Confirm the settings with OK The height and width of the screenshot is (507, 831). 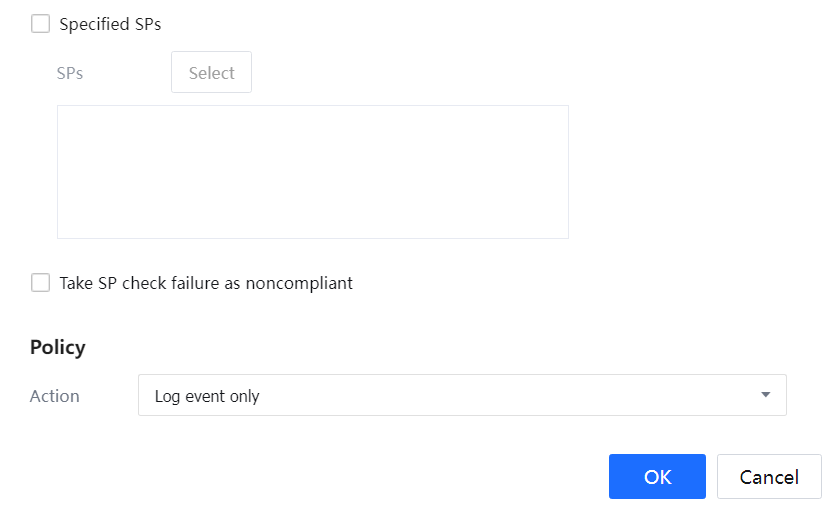pos(657,477)
